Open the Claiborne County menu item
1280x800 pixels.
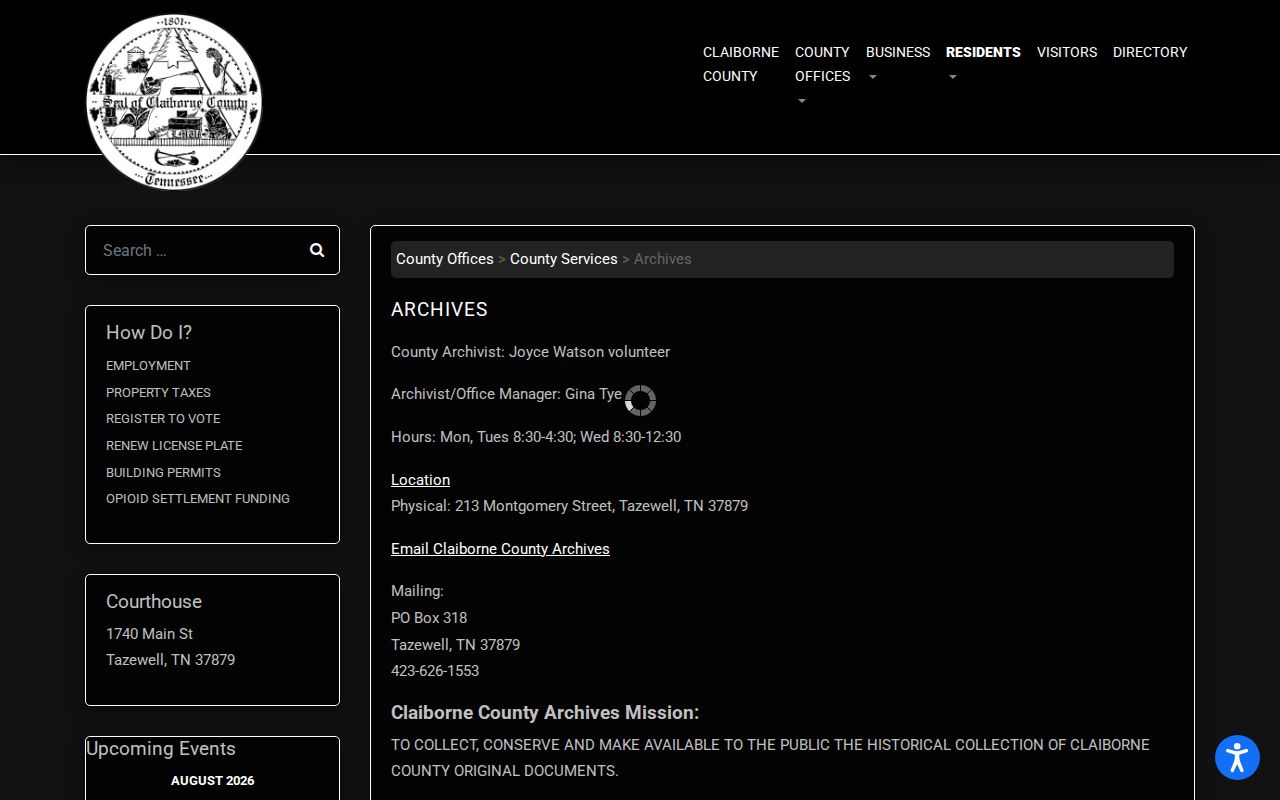pos(741,64)
